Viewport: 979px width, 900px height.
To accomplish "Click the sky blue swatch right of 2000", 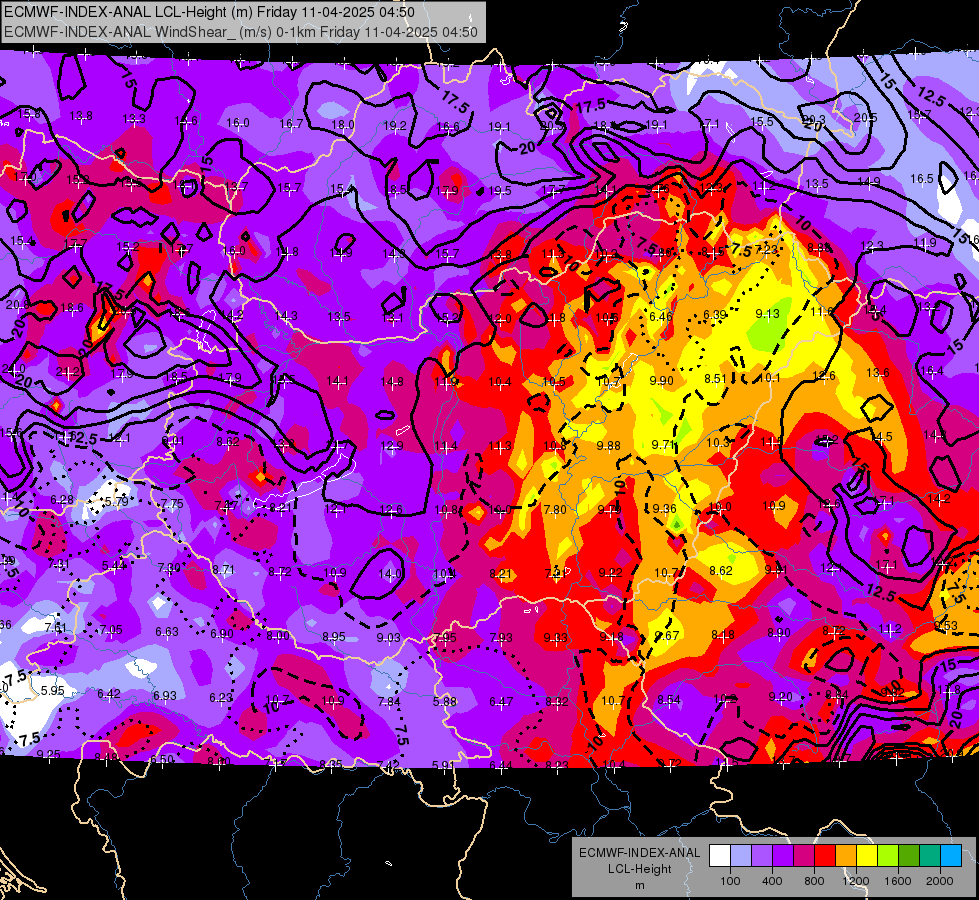I will 951,855.
